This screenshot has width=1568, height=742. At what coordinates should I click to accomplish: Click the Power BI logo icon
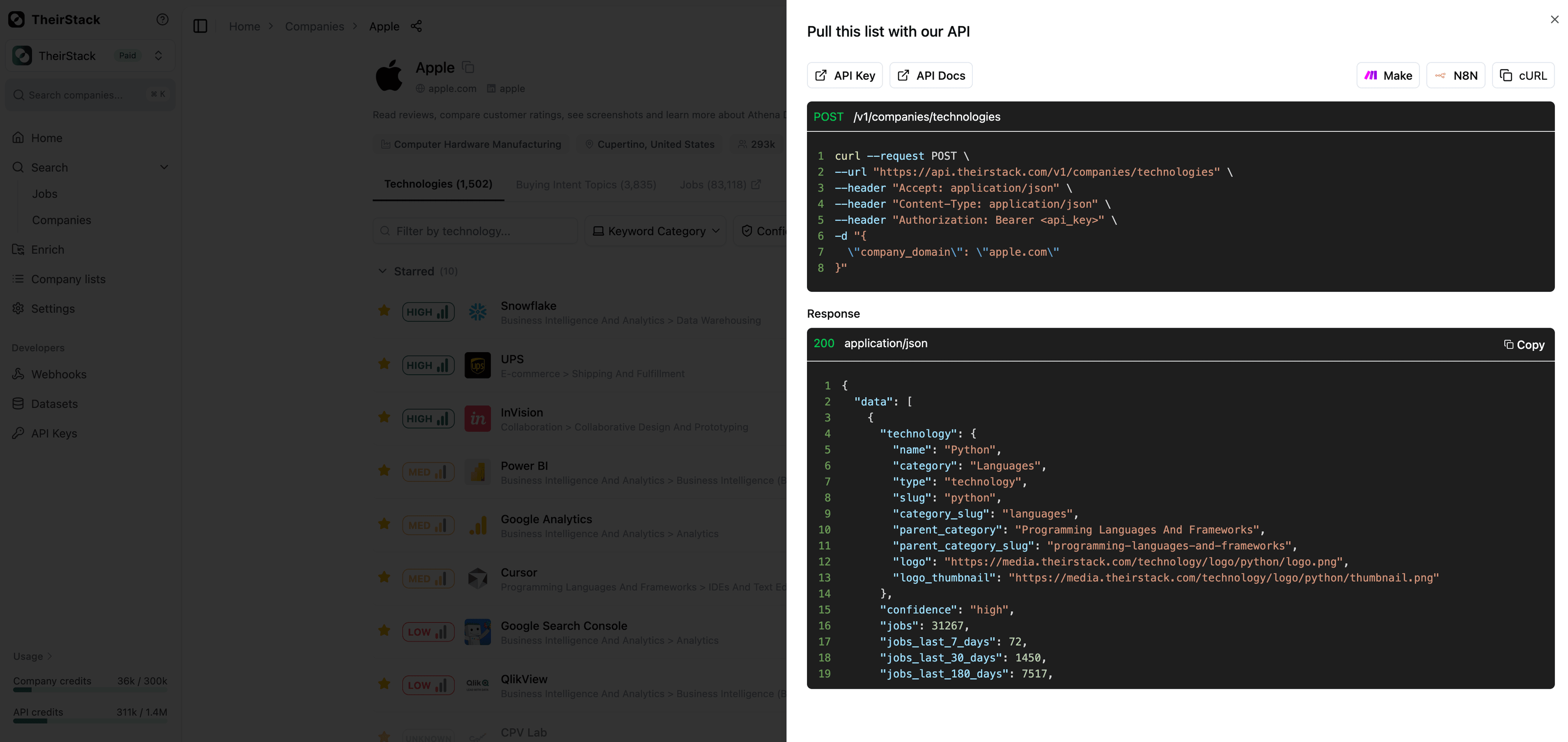[x=478, y=472]
